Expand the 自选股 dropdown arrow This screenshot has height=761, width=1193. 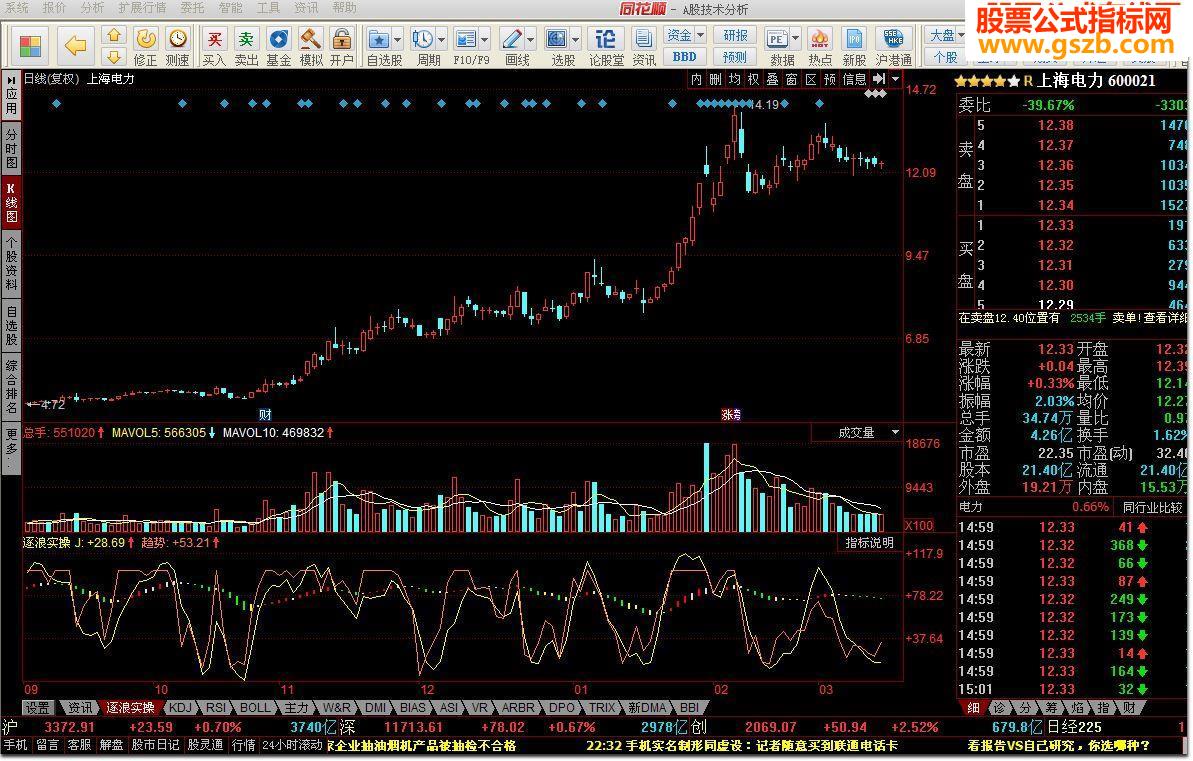tap(397, 39)
